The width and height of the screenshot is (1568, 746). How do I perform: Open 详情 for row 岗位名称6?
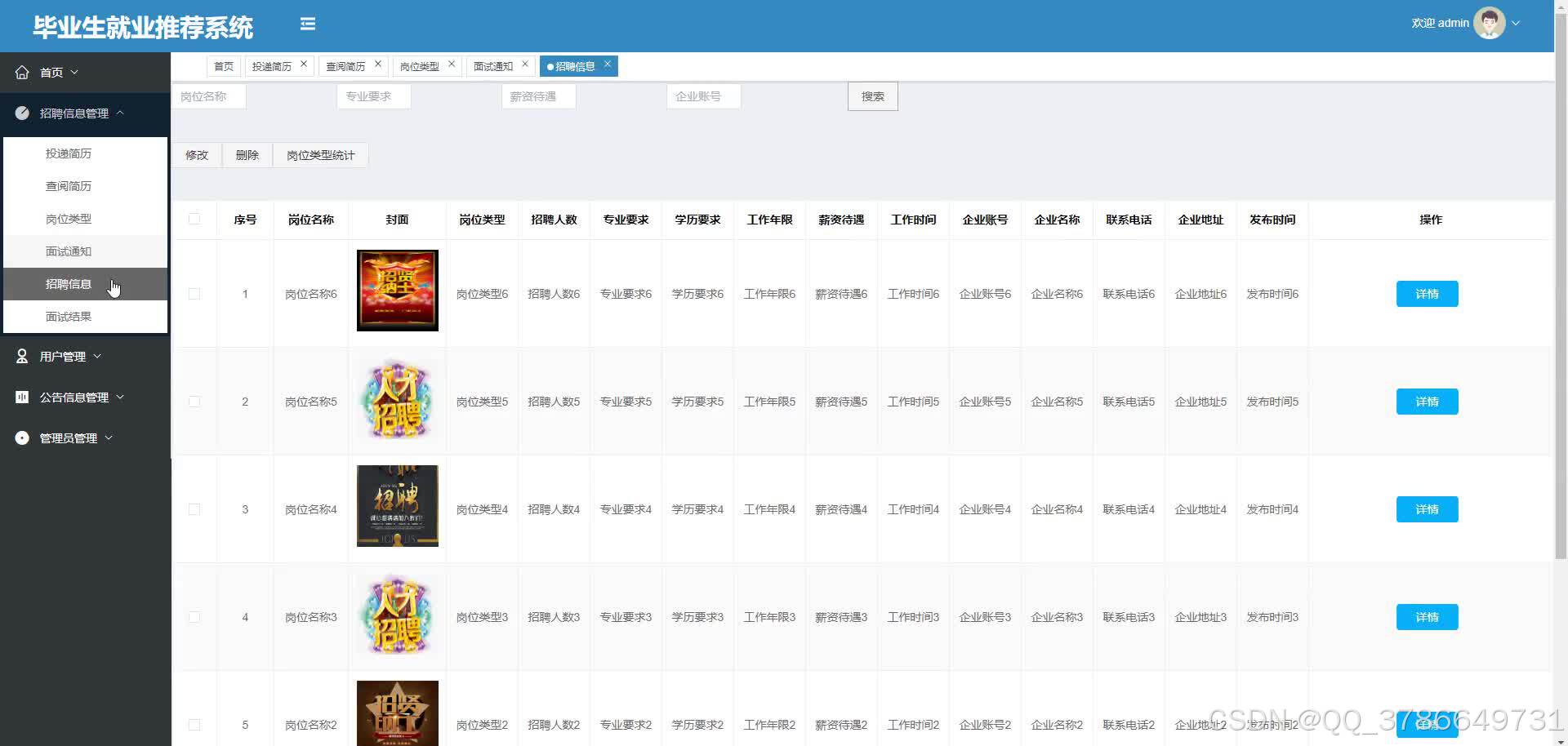pyautogui.click(x=1427, y=294)
